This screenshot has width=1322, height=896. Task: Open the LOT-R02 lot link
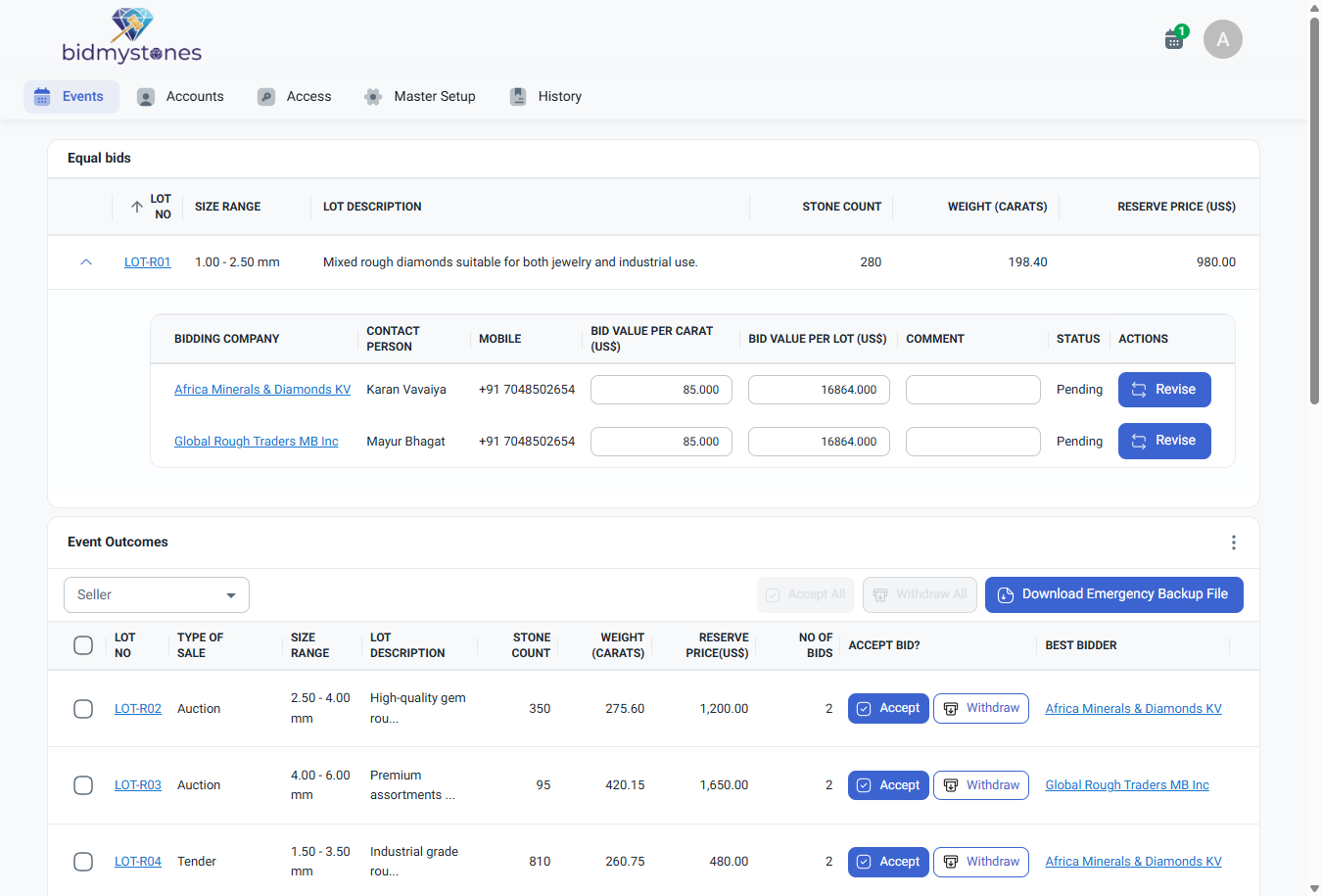point(138,709)
